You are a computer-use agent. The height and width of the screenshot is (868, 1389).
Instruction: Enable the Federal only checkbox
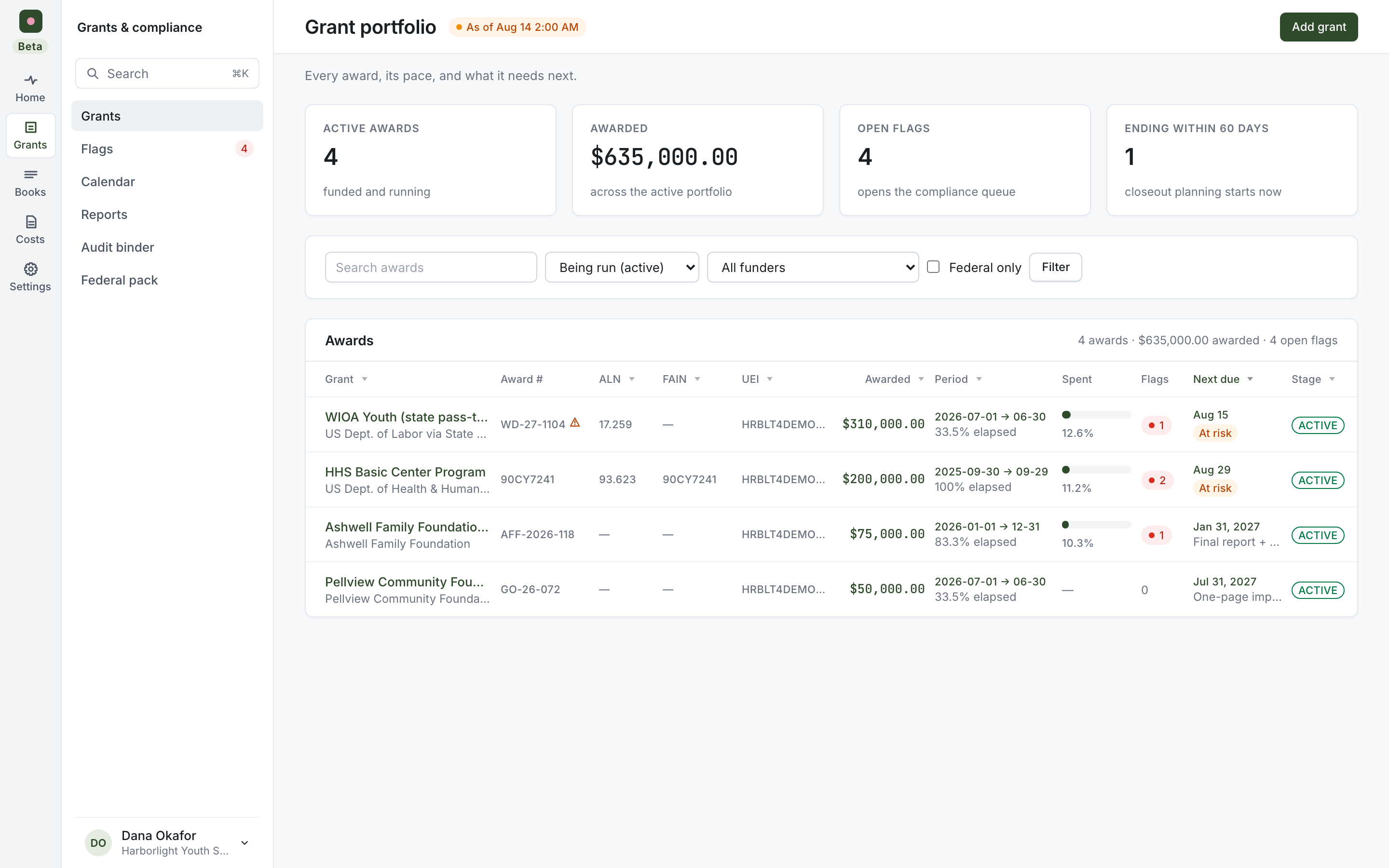pyautogui.click(x=933, y=267)
